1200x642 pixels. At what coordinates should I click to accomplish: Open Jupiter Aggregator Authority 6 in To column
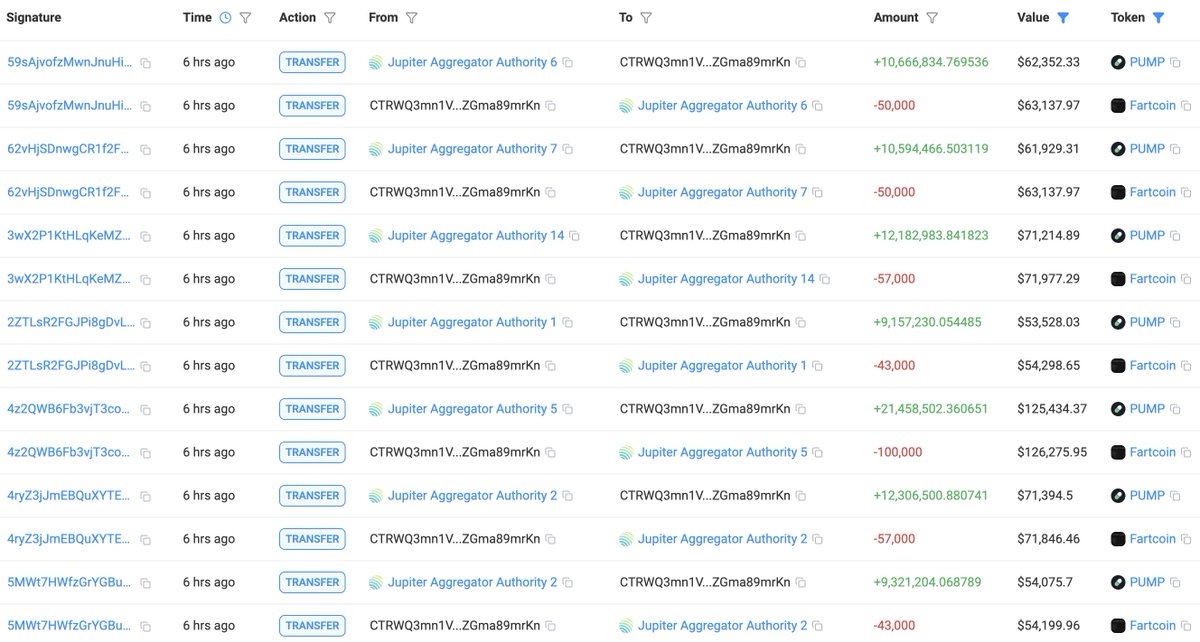722,105
